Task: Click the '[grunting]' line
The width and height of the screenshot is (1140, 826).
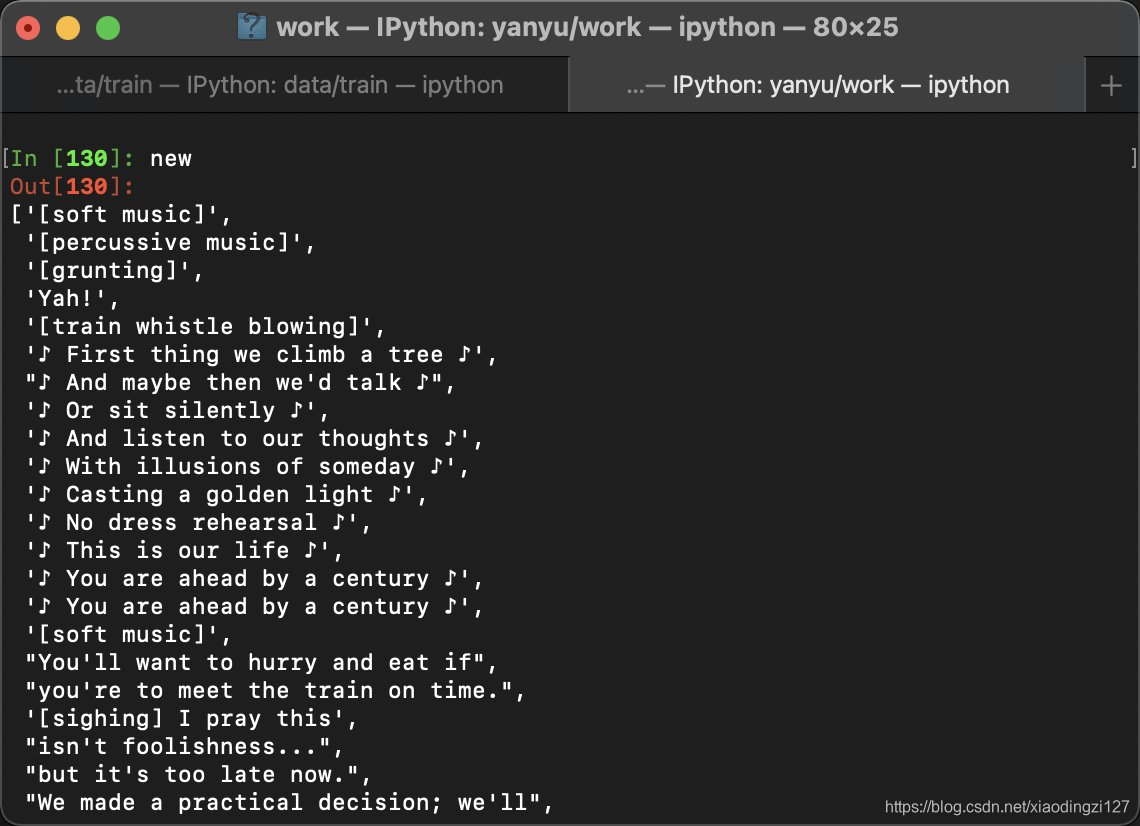Action: pos(114,270)
